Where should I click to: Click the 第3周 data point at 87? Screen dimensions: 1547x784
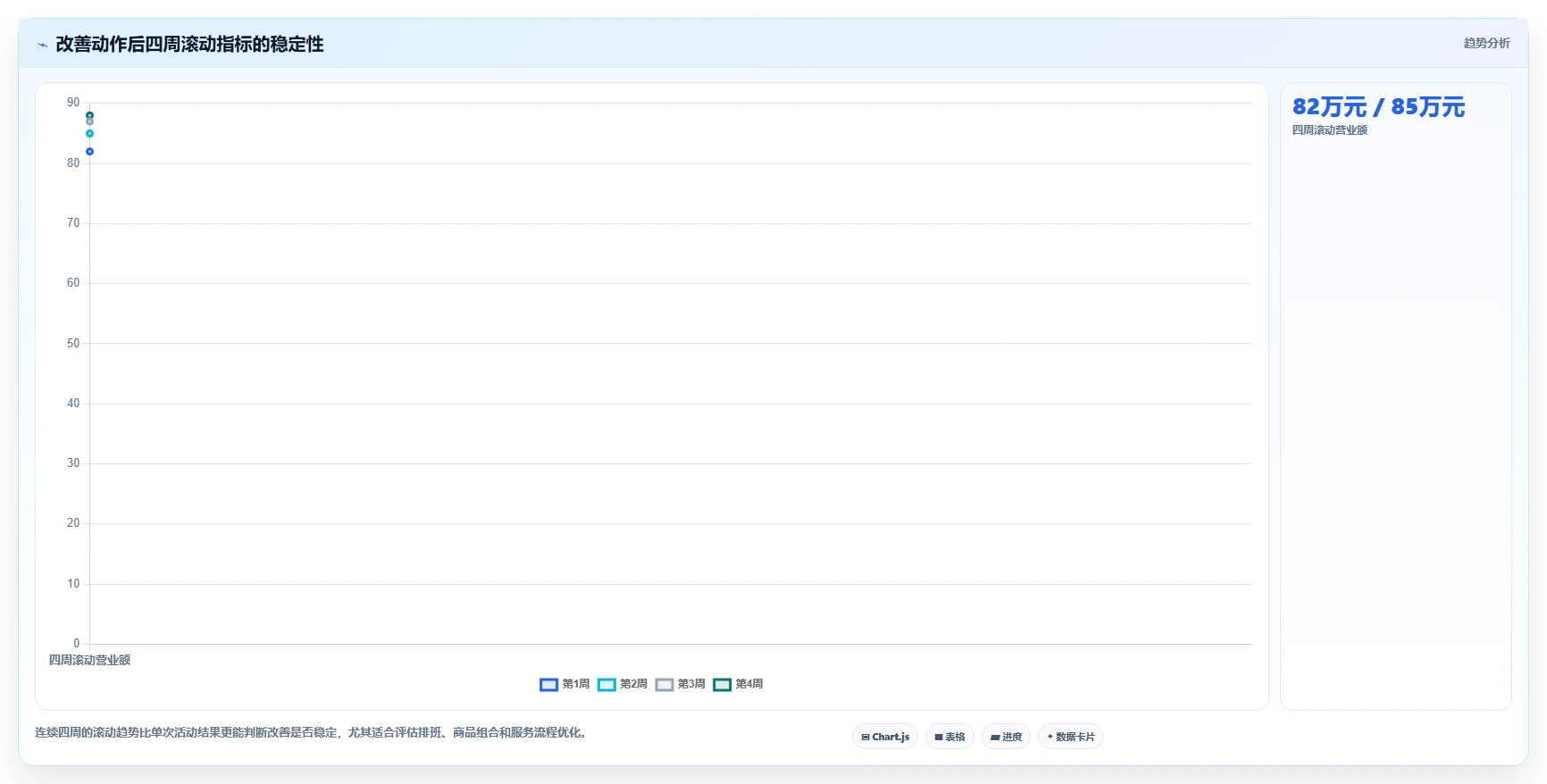pos(89,122)
